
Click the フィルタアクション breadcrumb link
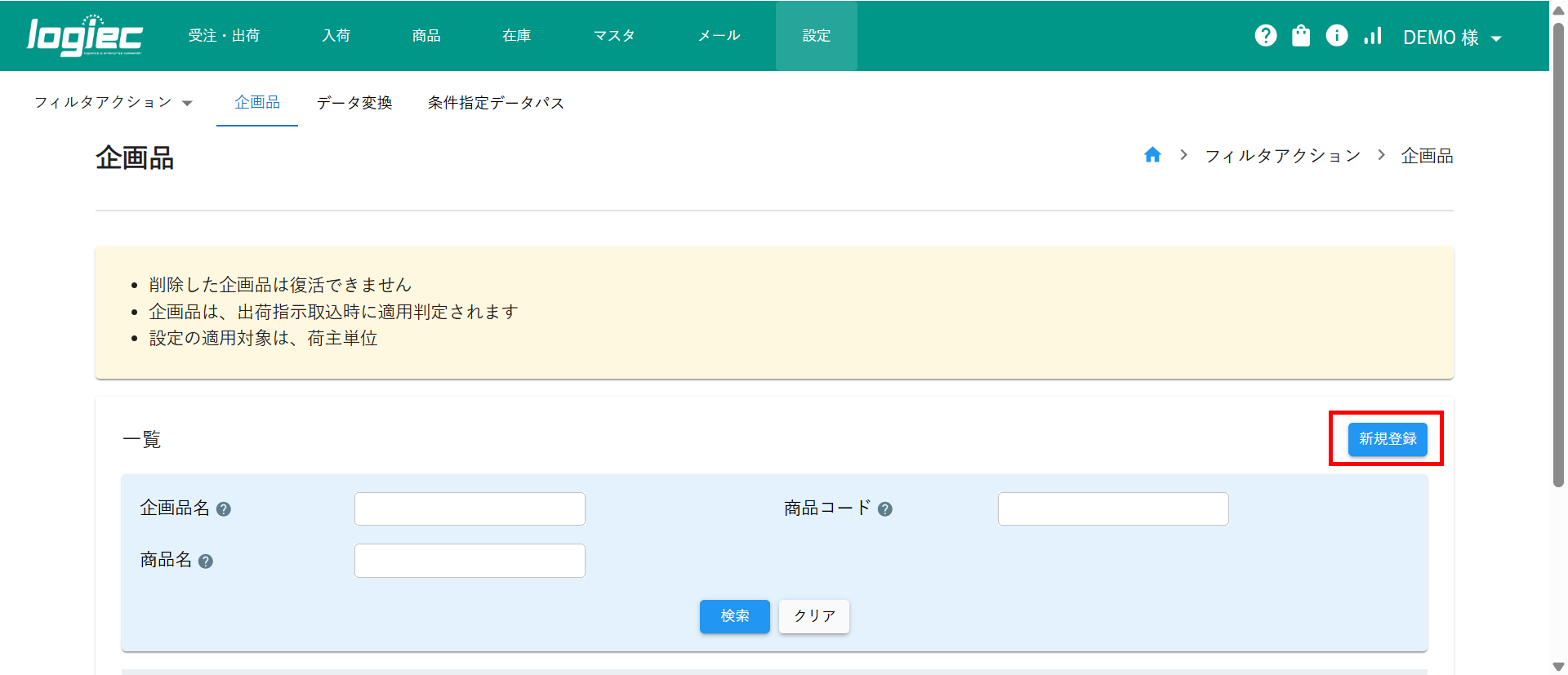tap(1282, 156)
